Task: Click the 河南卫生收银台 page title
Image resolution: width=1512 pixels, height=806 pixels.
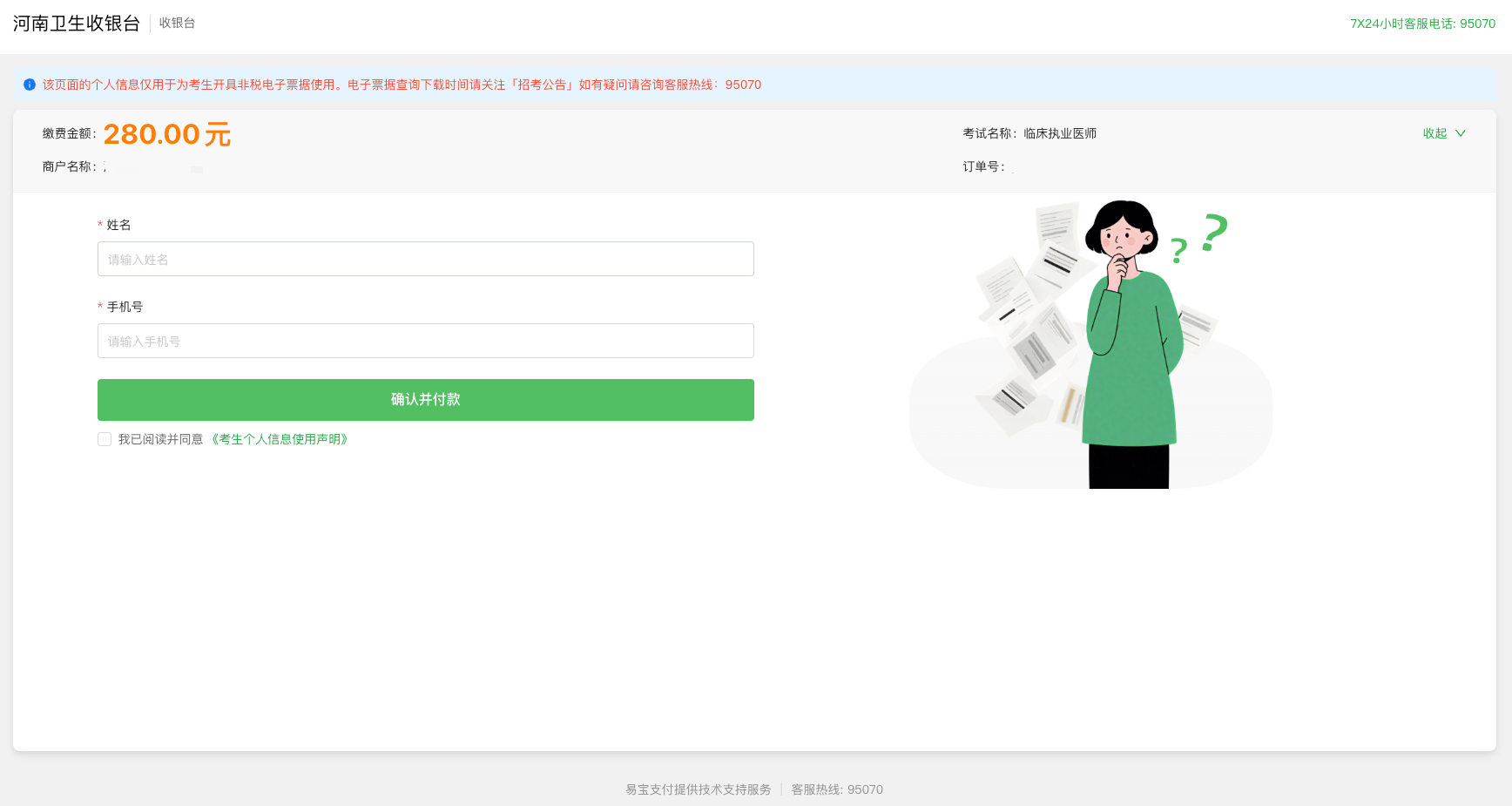Action: point(77,24)
